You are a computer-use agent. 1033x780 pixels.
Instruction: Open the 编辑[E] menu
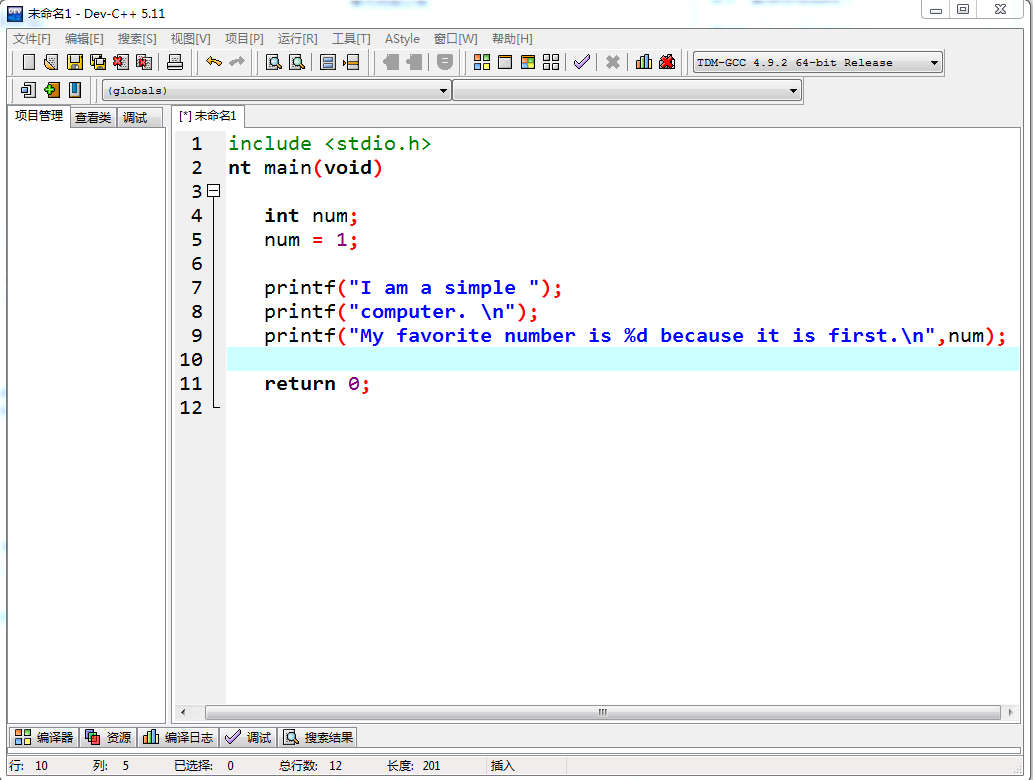coord(84,39)
